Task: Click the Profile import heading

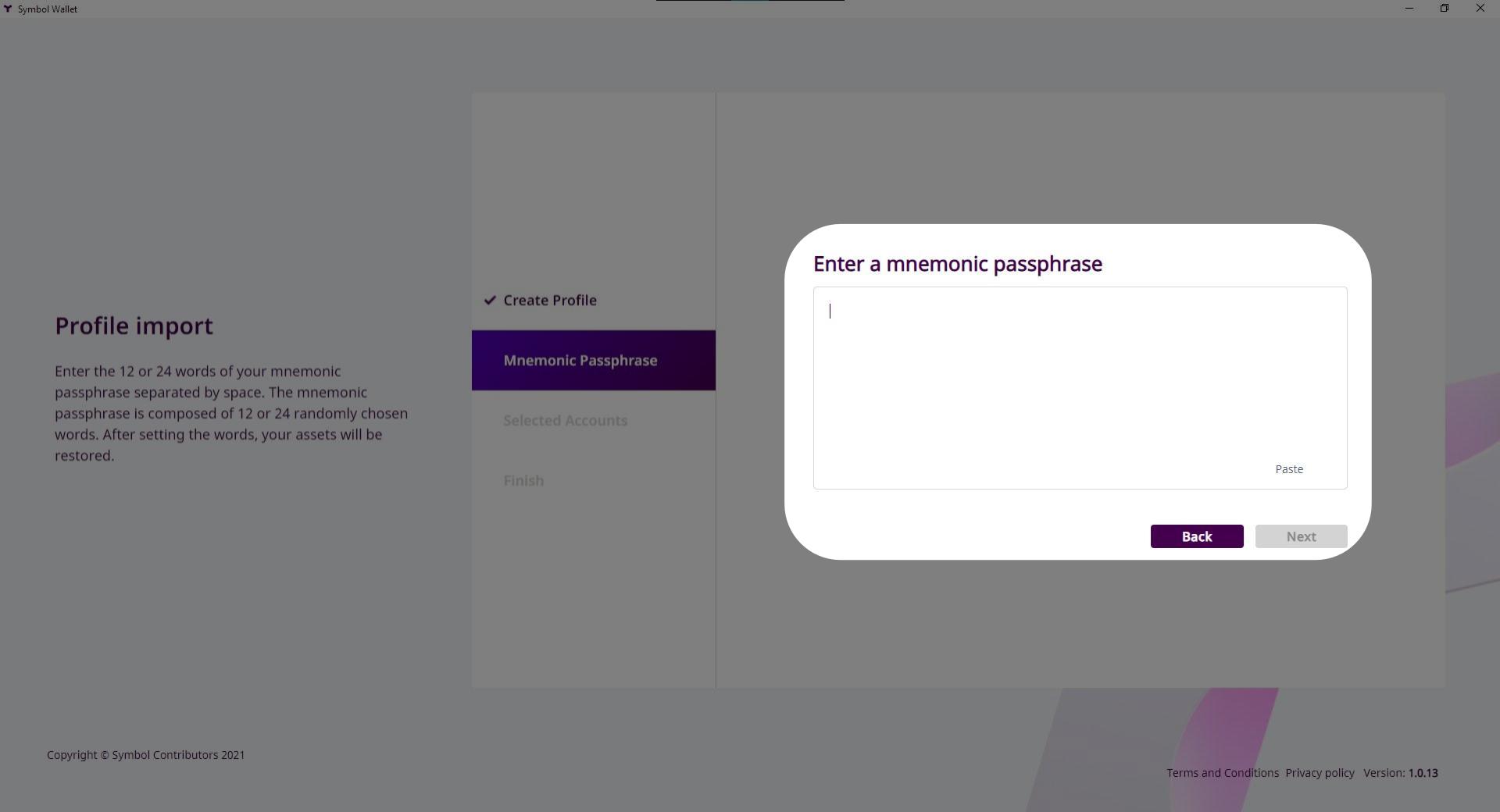Action: pyautogui.click(x=134, y=326)
